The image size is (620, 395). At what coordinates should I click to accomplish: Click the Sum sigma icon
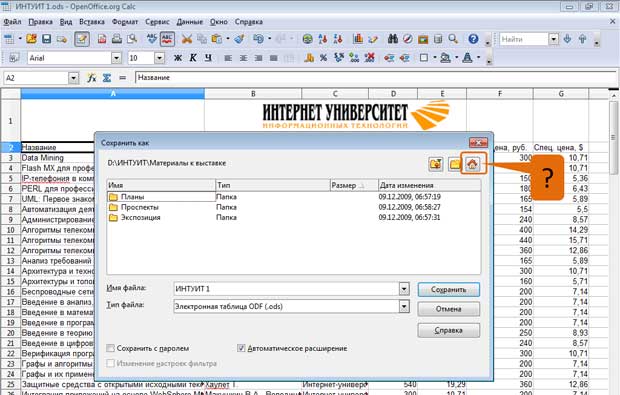pyautogui.click(x=107, y=78)
